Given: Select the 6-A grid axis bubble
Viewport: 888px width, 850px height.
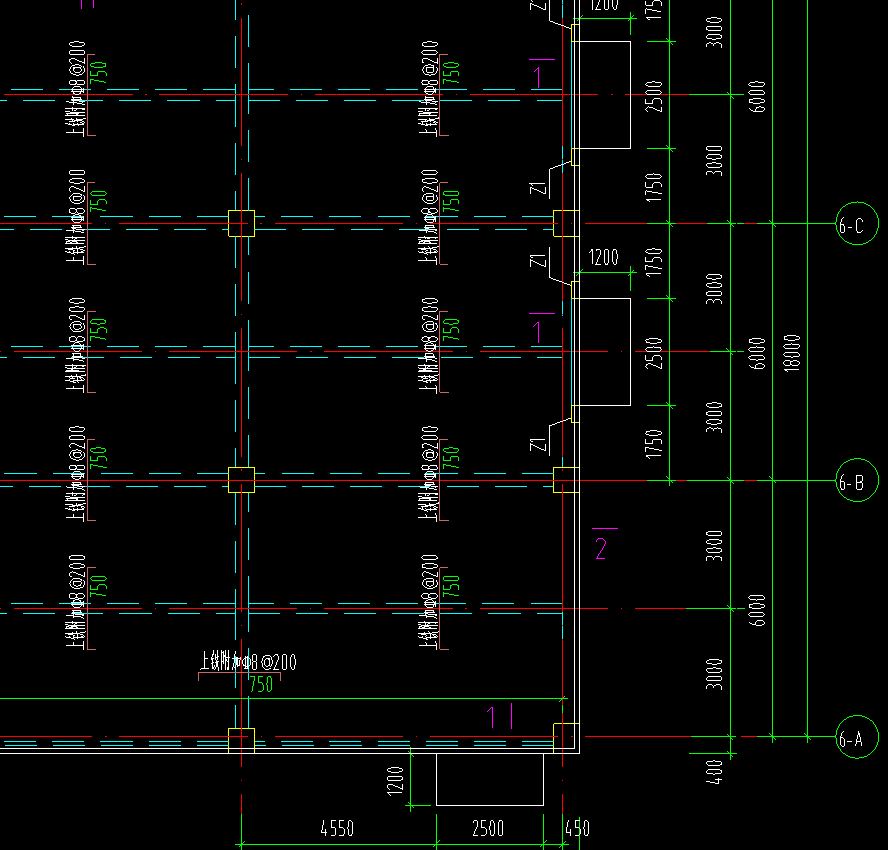Looking at the screenshot, I should 857,737.
